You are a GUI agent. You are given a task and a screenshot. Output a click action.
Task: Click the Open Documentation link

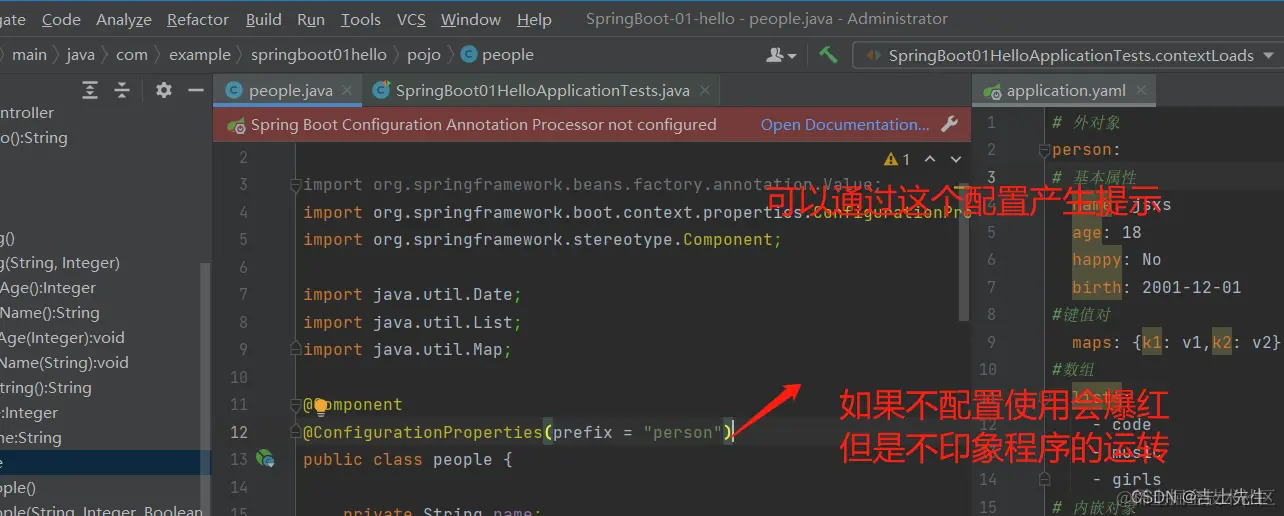point(845,125)
